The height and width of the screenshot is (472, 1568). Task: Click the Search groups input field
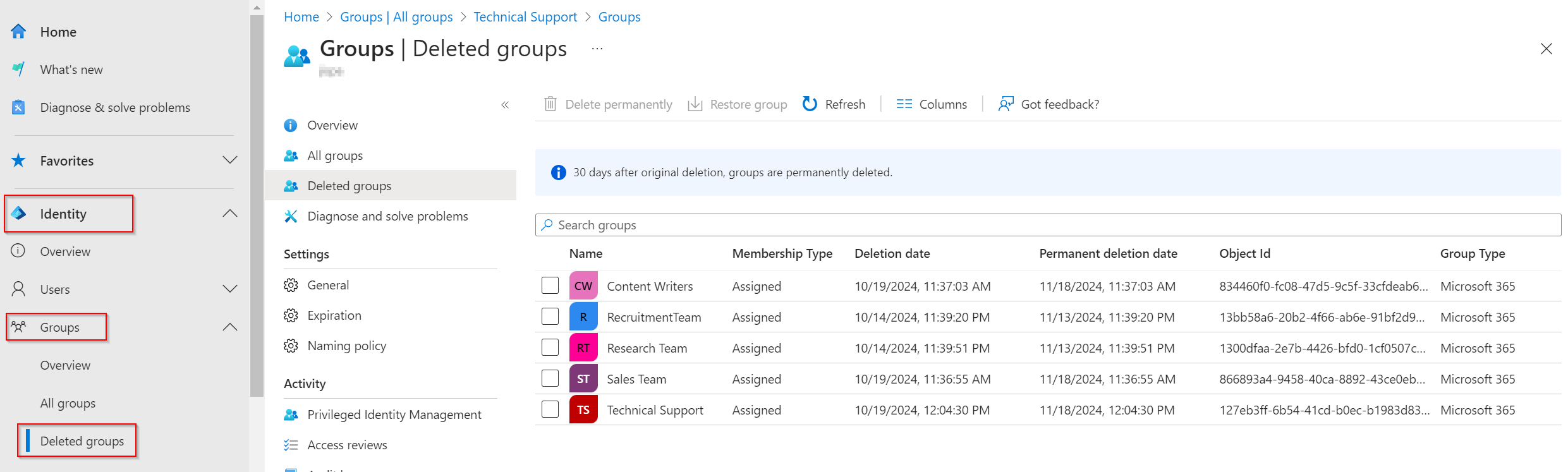(x=1048, y=225)
